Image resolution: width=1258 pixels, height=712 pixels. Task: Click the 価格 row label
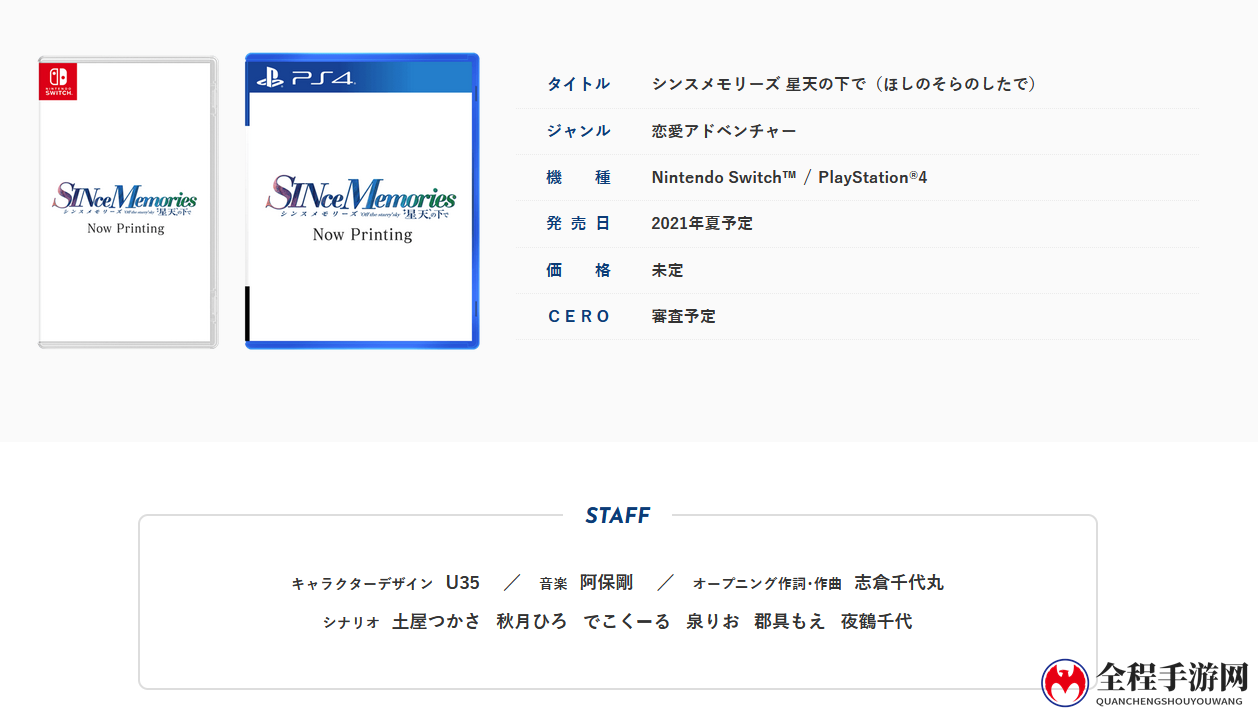click(578, 270)
